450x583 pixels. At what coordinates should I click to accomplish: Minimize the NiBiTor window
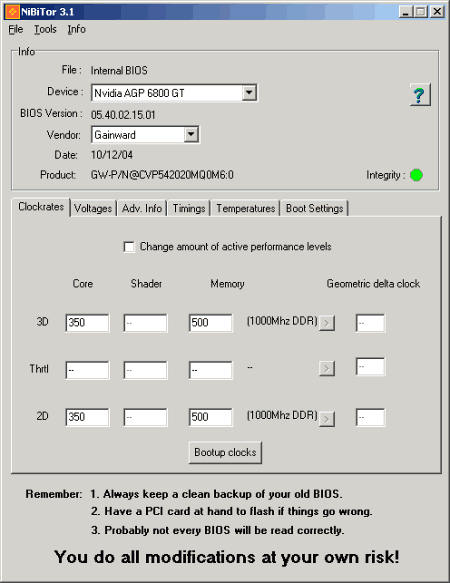click(405, 12)
